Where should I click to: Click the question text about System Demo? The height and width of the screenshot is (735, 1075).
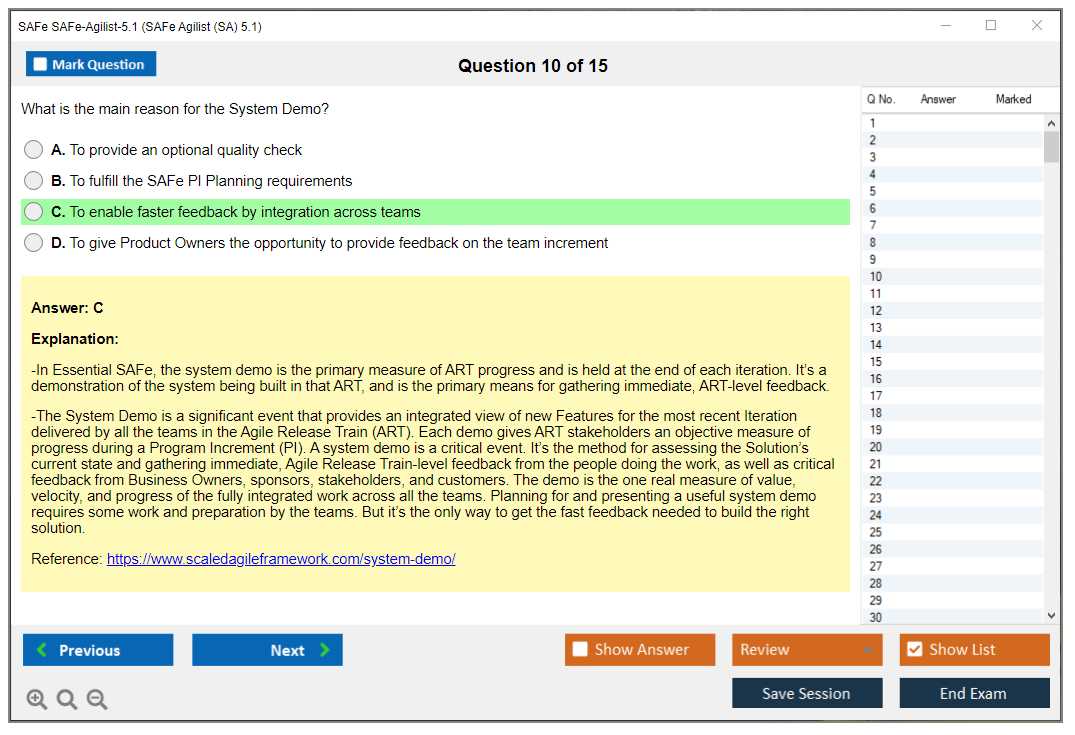175,109
